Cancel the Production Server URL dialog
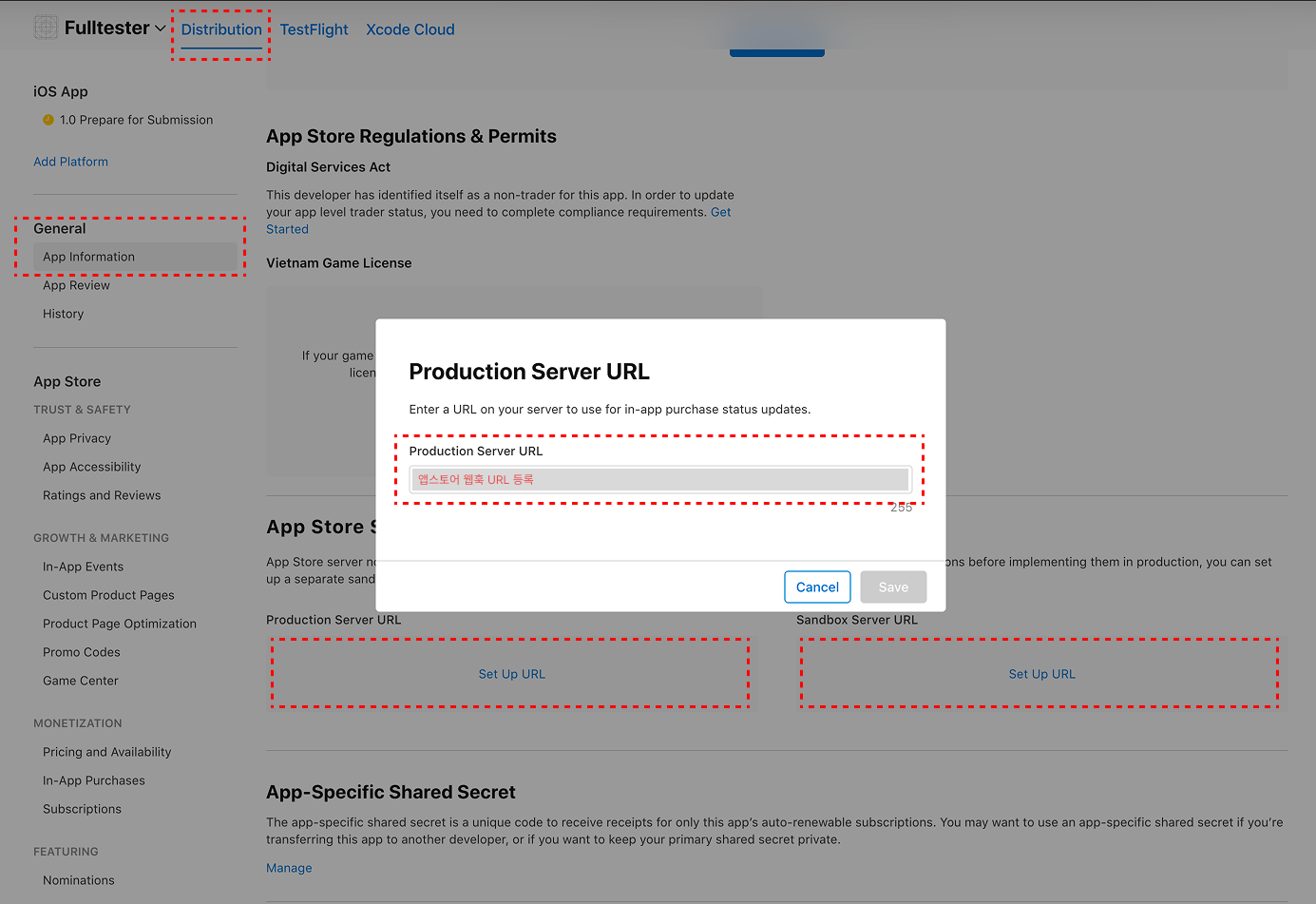1316x904 pixels. pyautogui.click(x=817, y=587)
